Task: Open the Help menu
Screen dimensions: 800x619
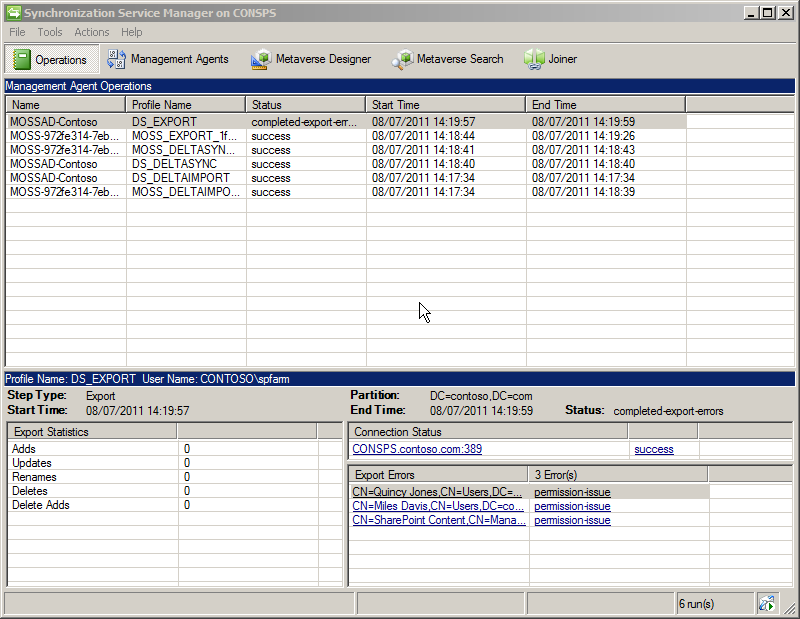Action: point(132,32)
